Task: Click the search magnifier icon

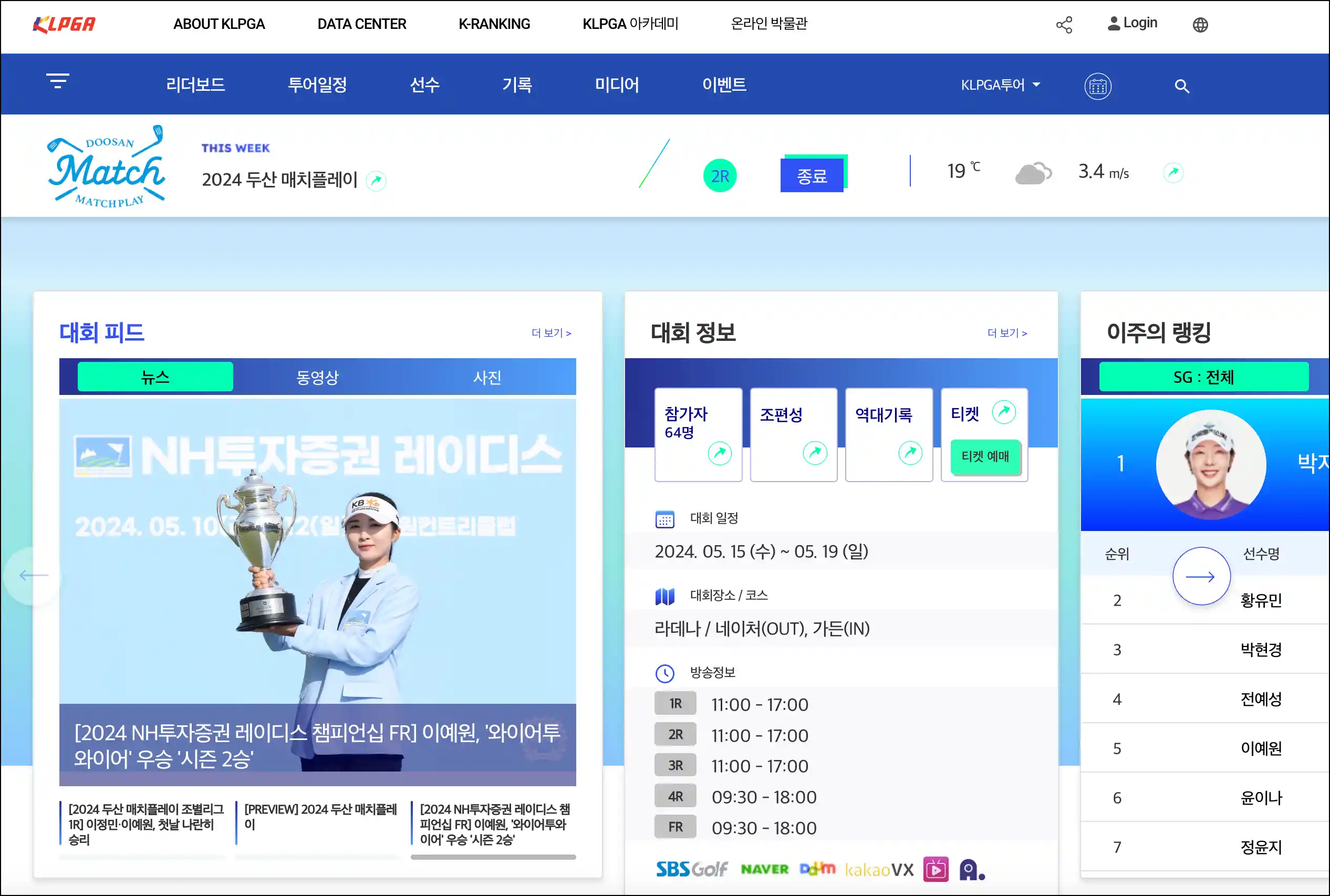Action: pos(1181,86)
